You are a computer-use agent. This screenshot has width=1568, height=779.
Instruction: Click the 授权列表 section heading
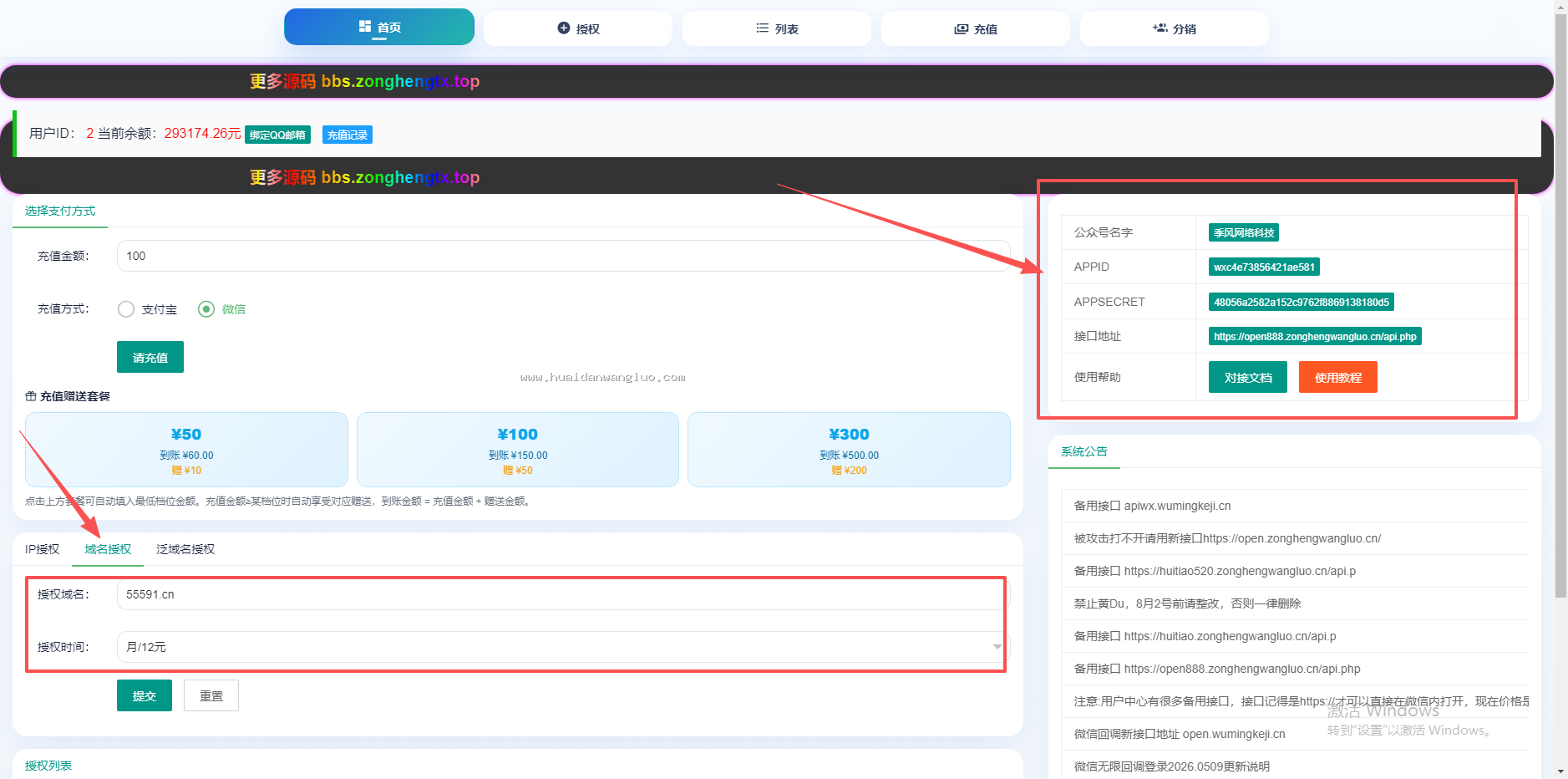pos(48,766)
